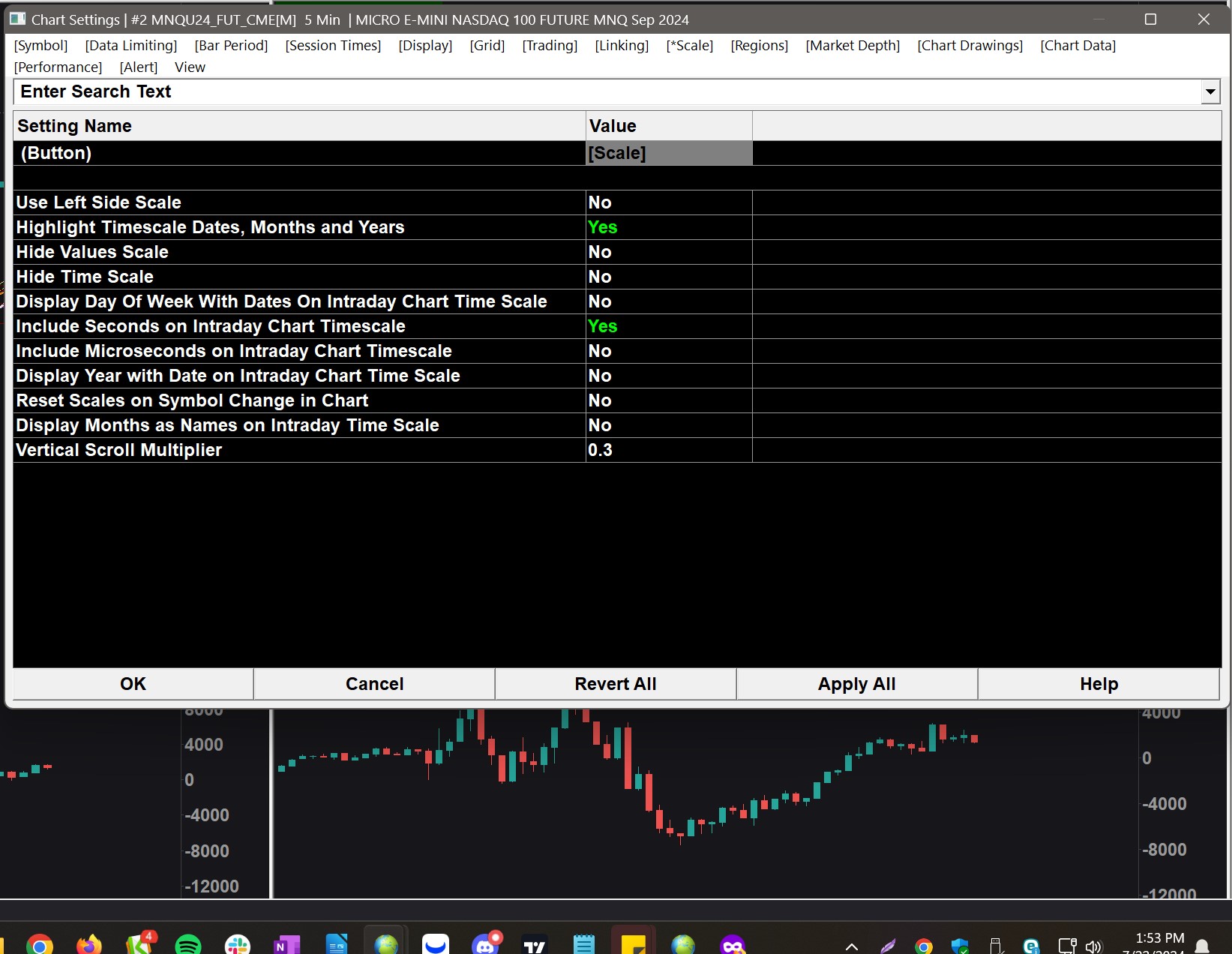Toggle Include Microseconds on Intraday value
The height and width of the screenshot is (954, 1232).
click(x=669, y=351)
